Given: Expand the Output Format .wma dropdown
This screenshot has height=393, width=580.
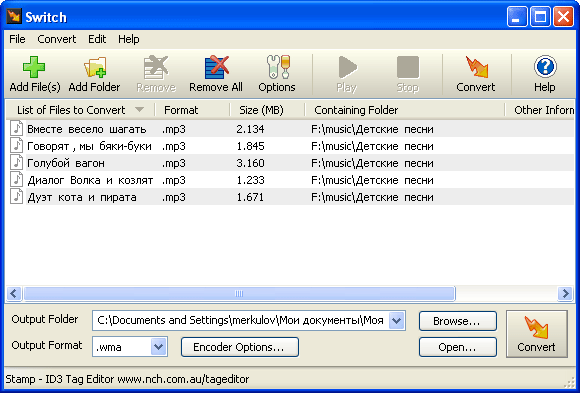Looking at the screenshot, I should point(159,347).
